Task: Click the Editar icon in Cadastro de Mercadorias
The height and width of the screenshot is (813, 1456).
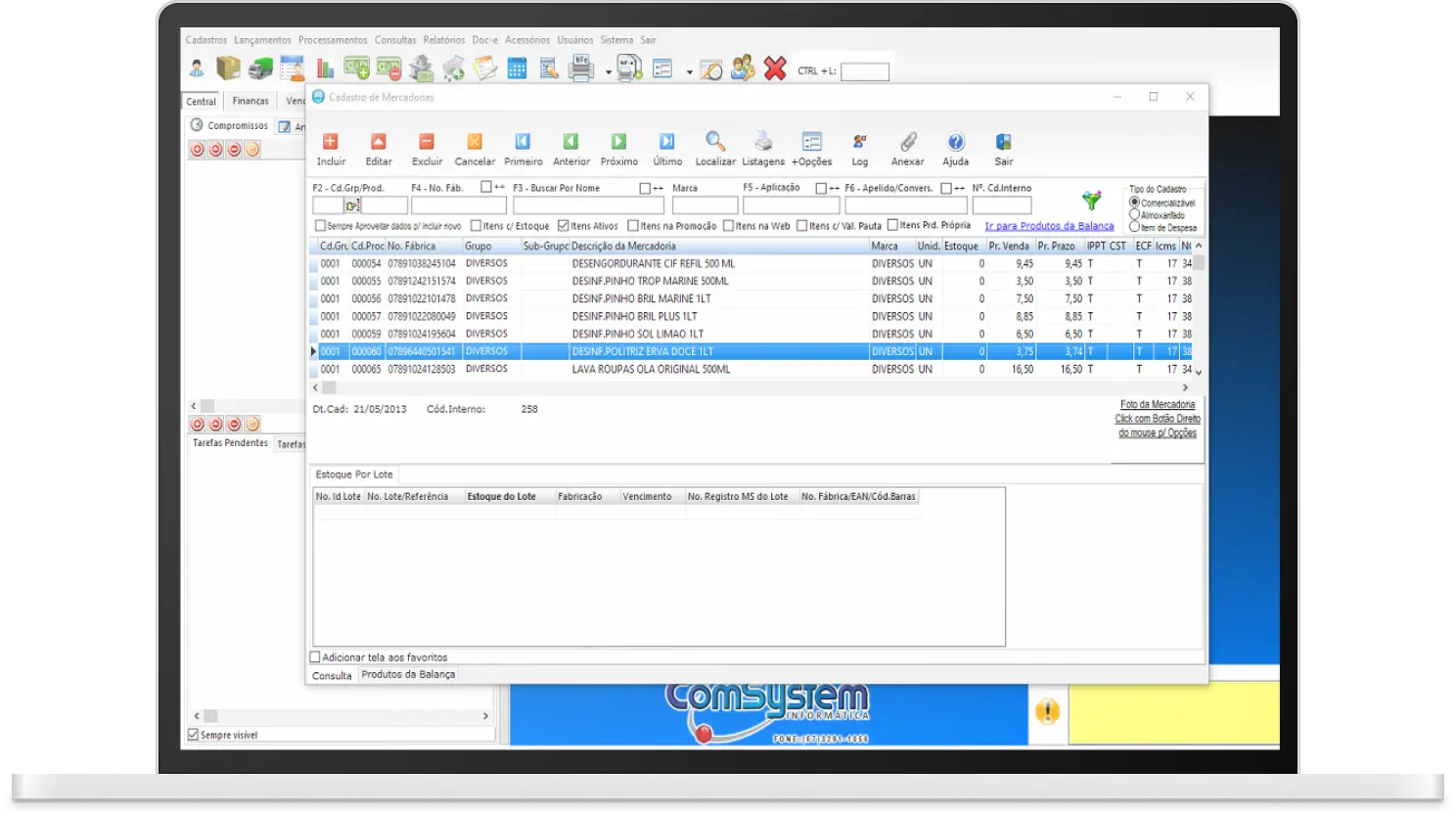Action: (379, 142)
